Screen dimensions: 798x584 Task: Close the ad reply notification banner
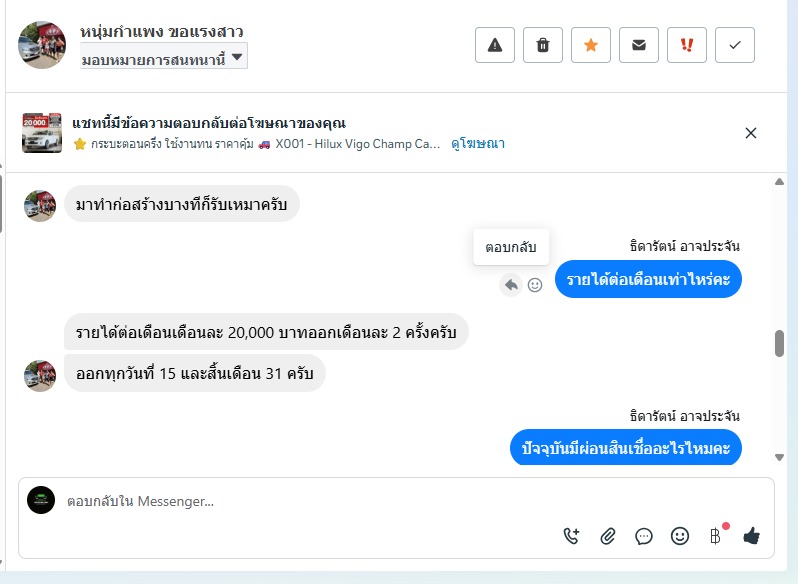click(751, 133)
